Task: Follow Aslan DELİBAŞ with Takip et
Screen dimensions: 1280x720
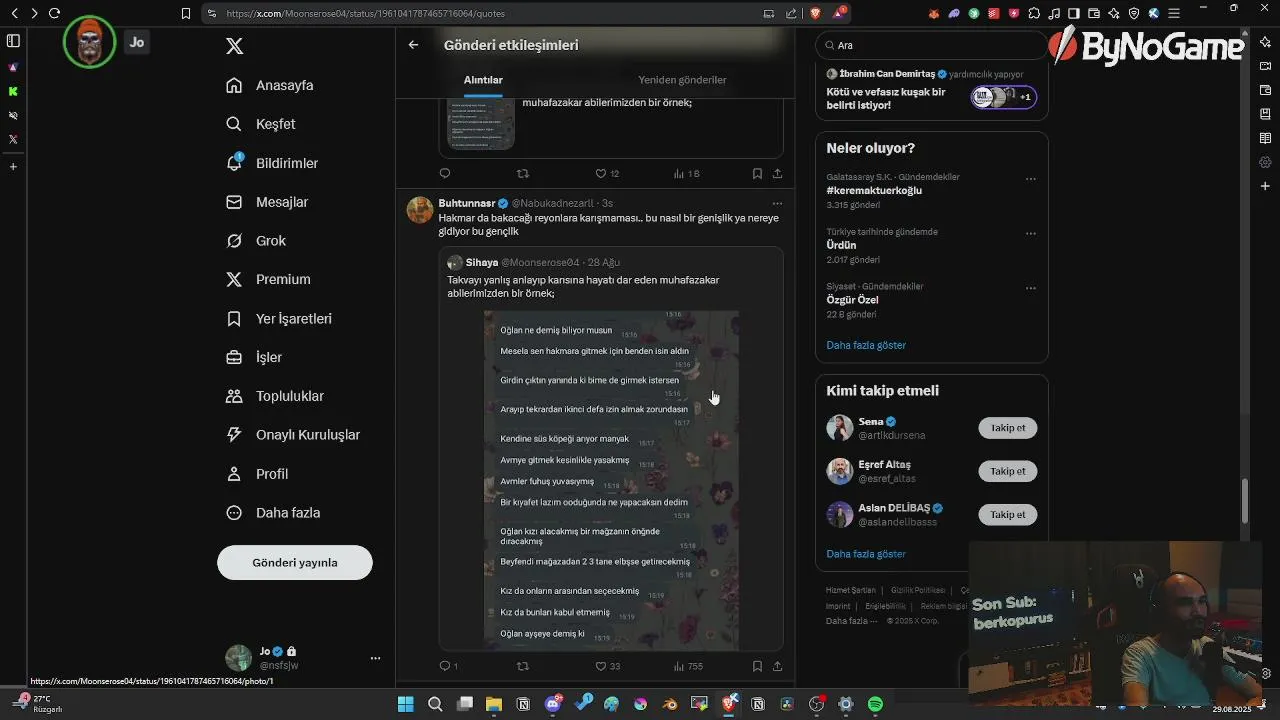Action: [1008, 514]
